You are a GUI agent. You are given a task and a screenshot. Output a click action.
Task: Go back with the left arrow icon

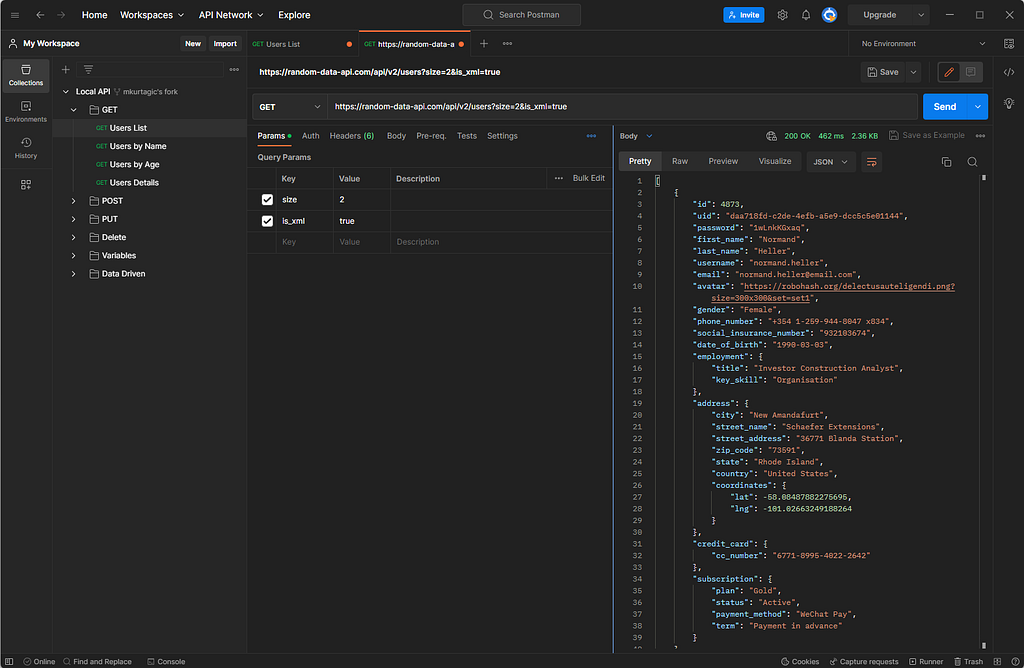click(x=40, y=15)
